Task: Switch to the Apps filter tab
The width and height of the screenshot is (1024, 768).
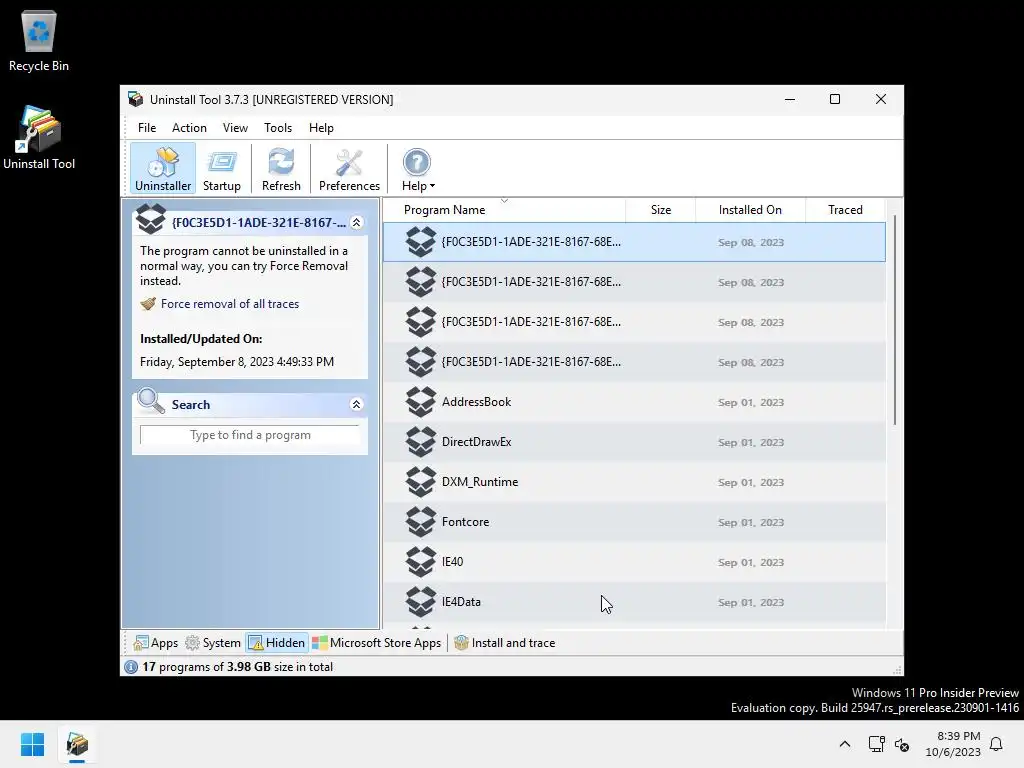Action: pyautogui.click(x=155, y=643)
